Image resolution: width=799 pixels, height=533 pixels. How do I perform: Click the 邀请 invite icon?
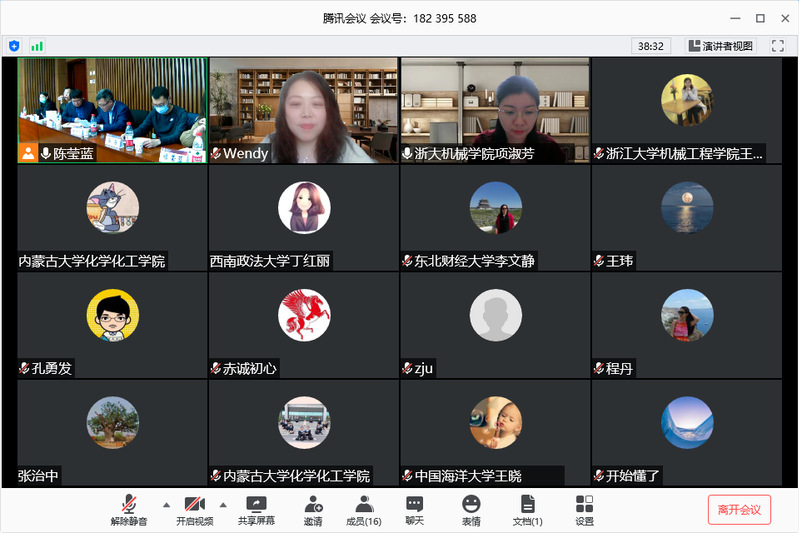click(313, 509)
